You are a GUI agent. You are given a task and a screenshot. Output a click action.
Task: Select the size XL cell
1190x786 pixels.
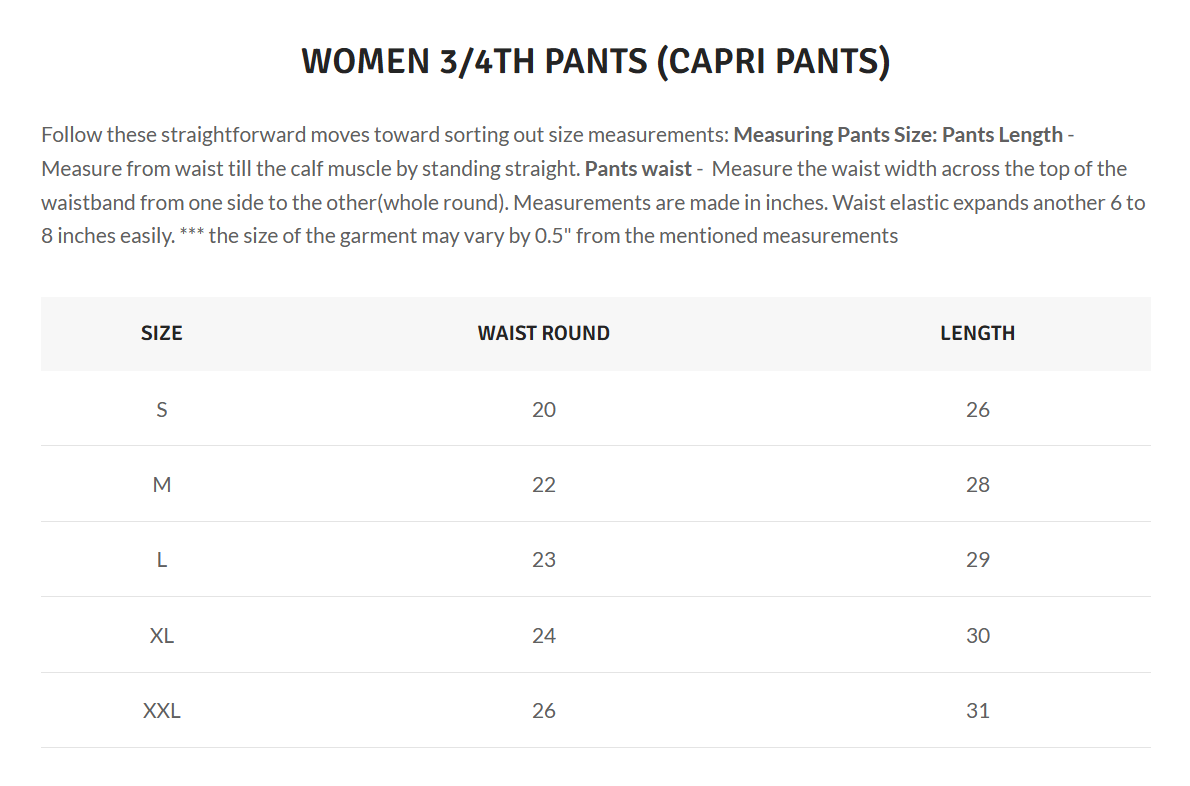tap(162, 636)
